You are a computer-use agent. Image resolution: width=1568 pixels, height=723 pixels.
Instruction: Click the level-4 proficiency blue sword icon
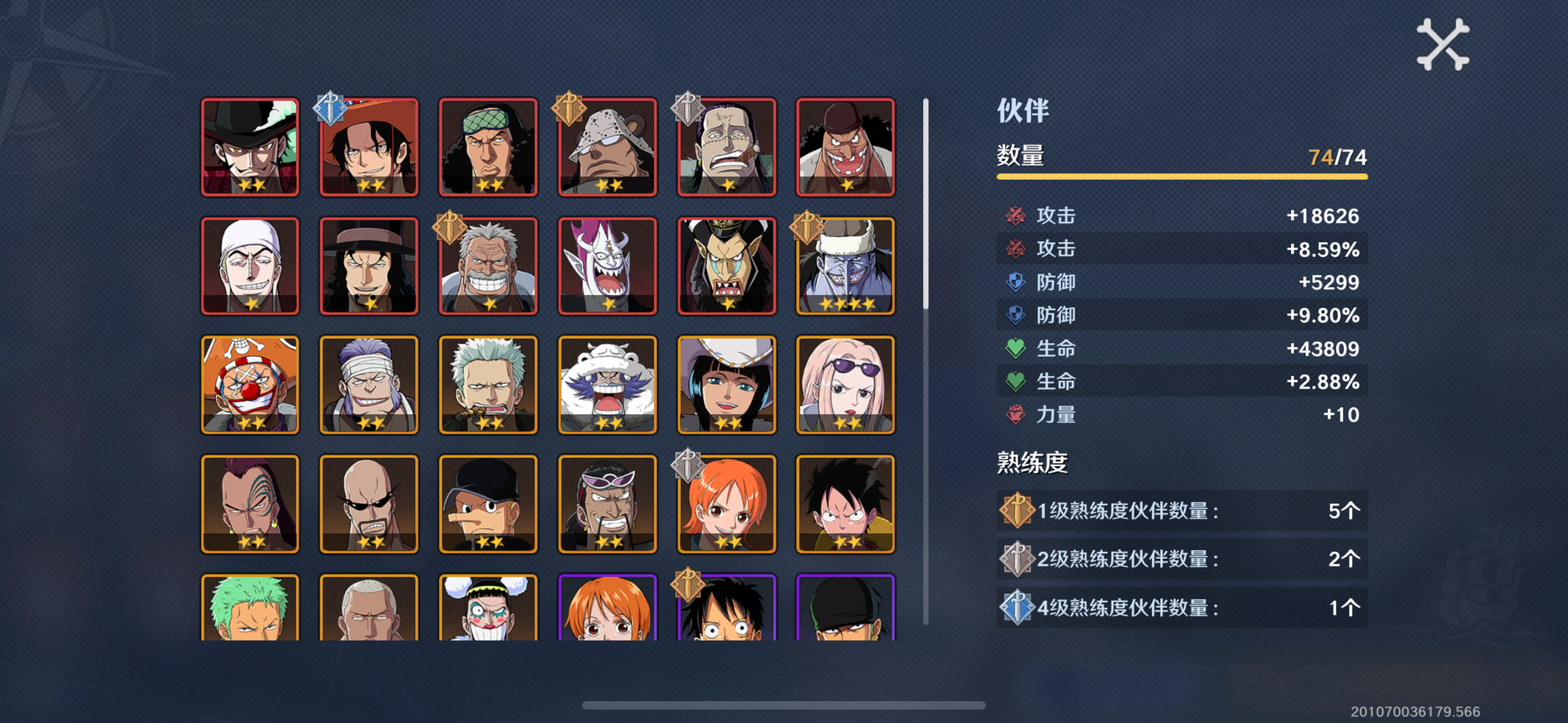[x=1017, y=608]
